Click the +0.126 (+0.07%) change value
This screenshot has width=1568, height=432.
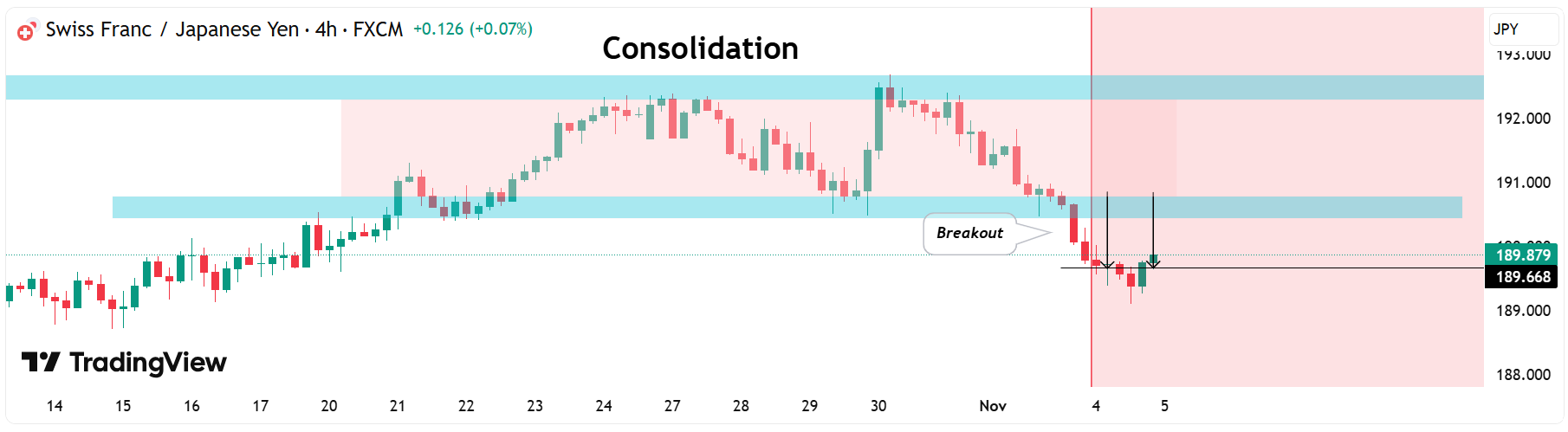[x=472, y=29]
